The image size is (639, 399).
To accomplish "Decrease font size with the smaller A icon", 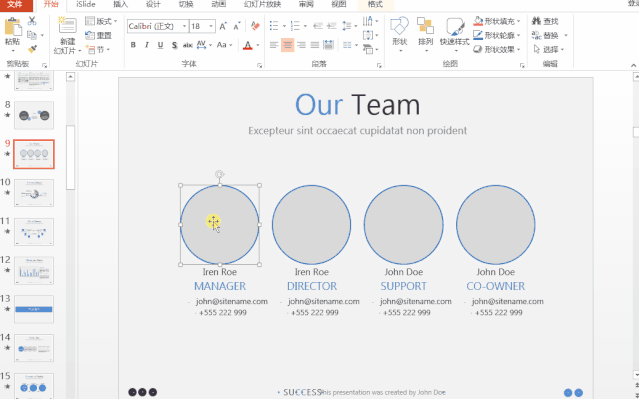I will (x=237, y=26).
